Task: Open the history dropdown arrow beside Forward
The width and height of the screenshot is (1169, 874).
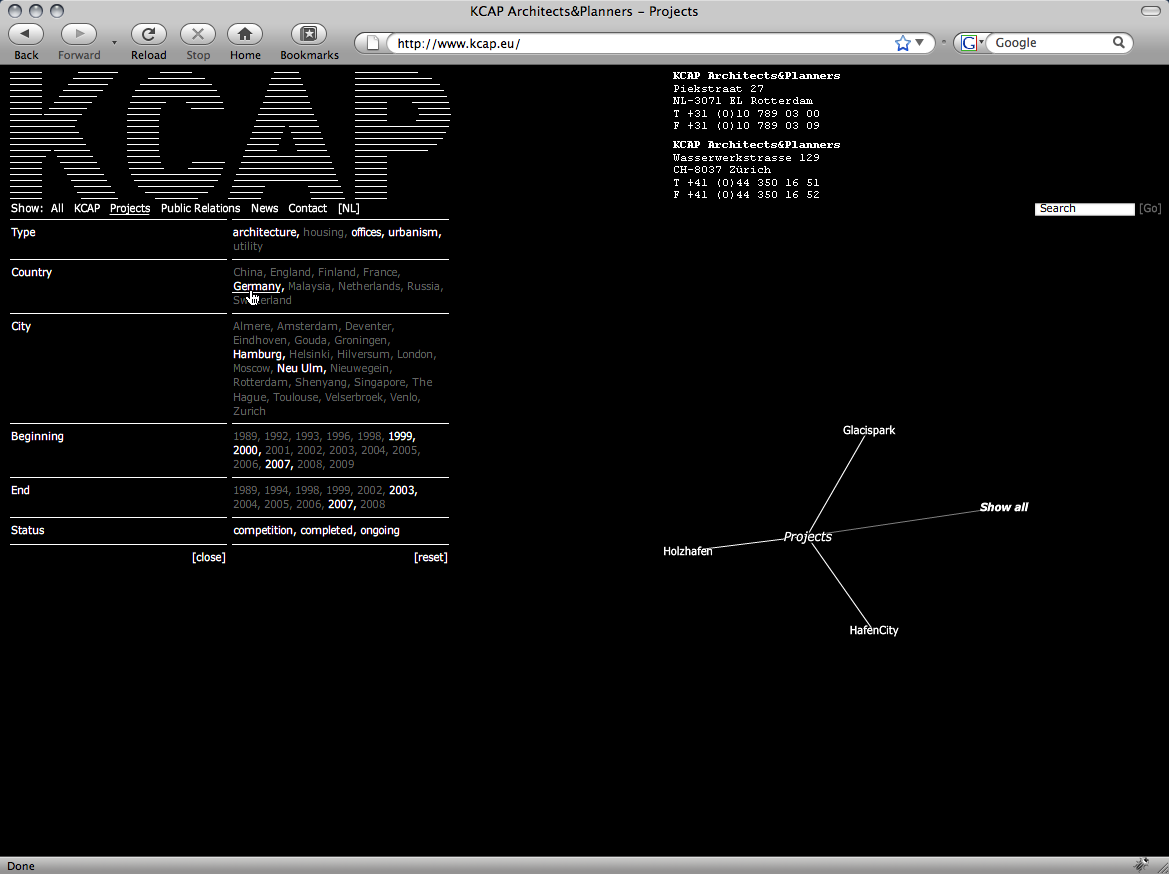Action: point(114,43)
